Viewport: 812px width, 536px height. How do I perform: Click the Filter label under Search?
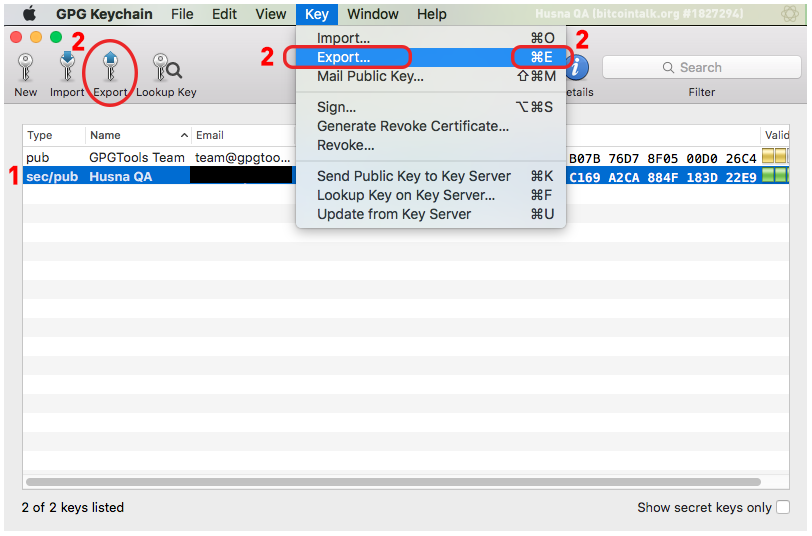(x=701, y=92)
